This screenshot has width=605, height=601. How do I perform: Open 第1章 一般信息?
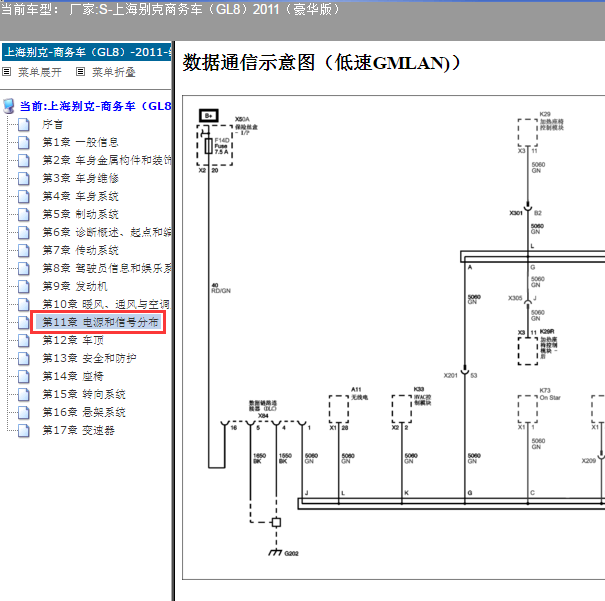click(80, 142)
